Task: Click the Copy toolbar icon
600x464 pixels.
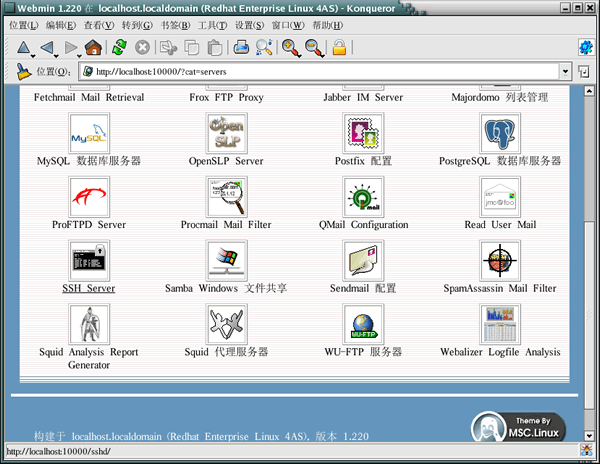Action: pyautogui.click(x=192, y=47)
